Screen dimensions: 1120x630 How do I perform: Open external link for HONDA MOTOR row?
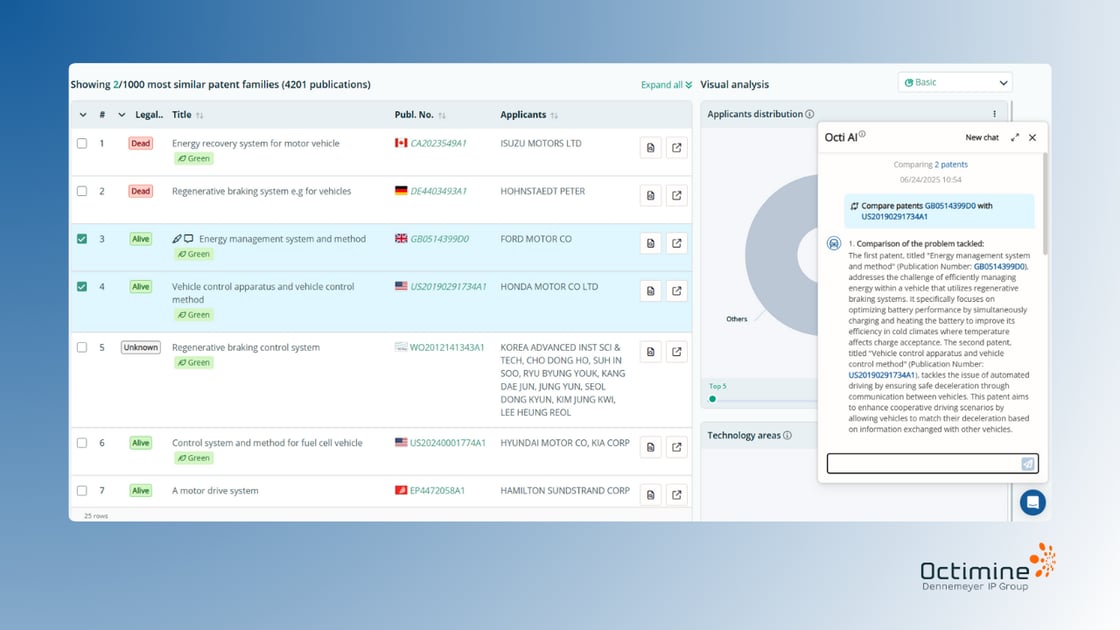tap(676, 291)
